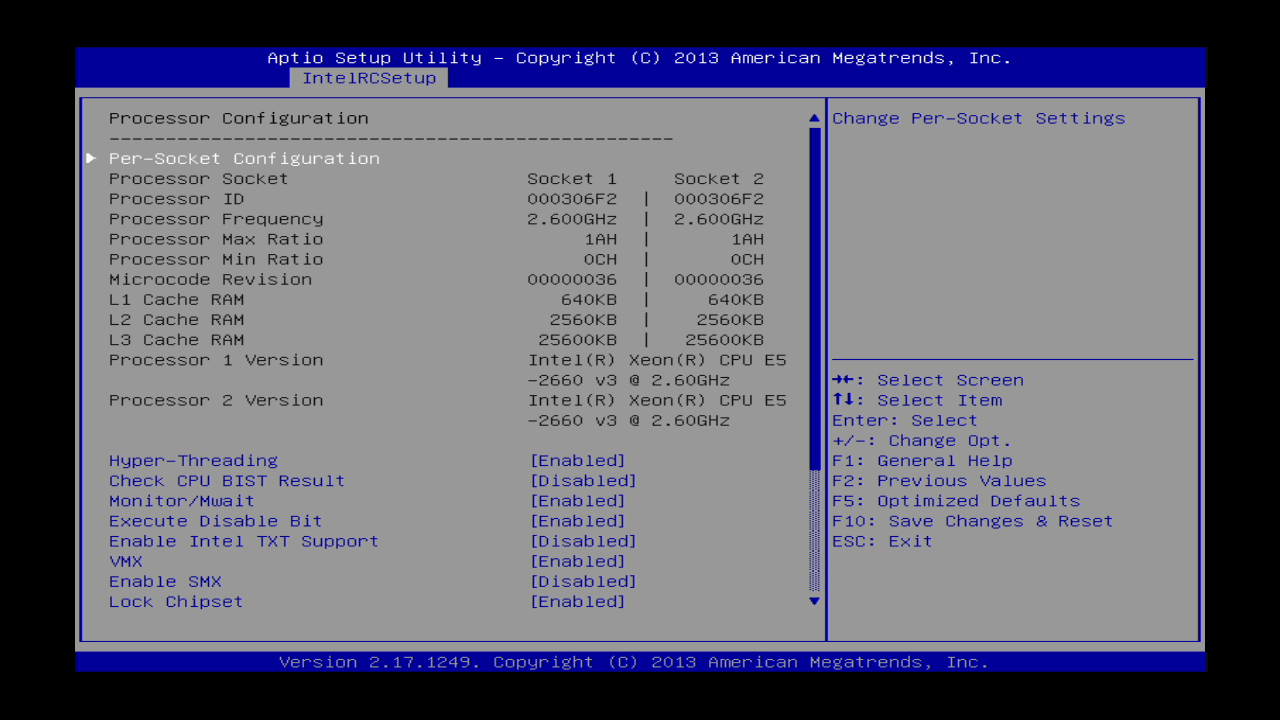Select Execute Disable Bit label
This screenshot has width=1280, height=720.
coord(216,521)
